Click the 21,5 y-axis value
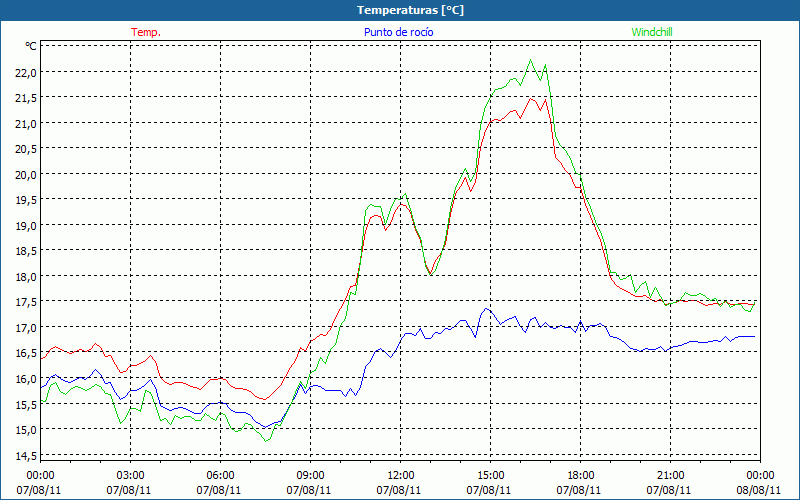This screenshot has height=500, width=800. (x=27, y=98)
